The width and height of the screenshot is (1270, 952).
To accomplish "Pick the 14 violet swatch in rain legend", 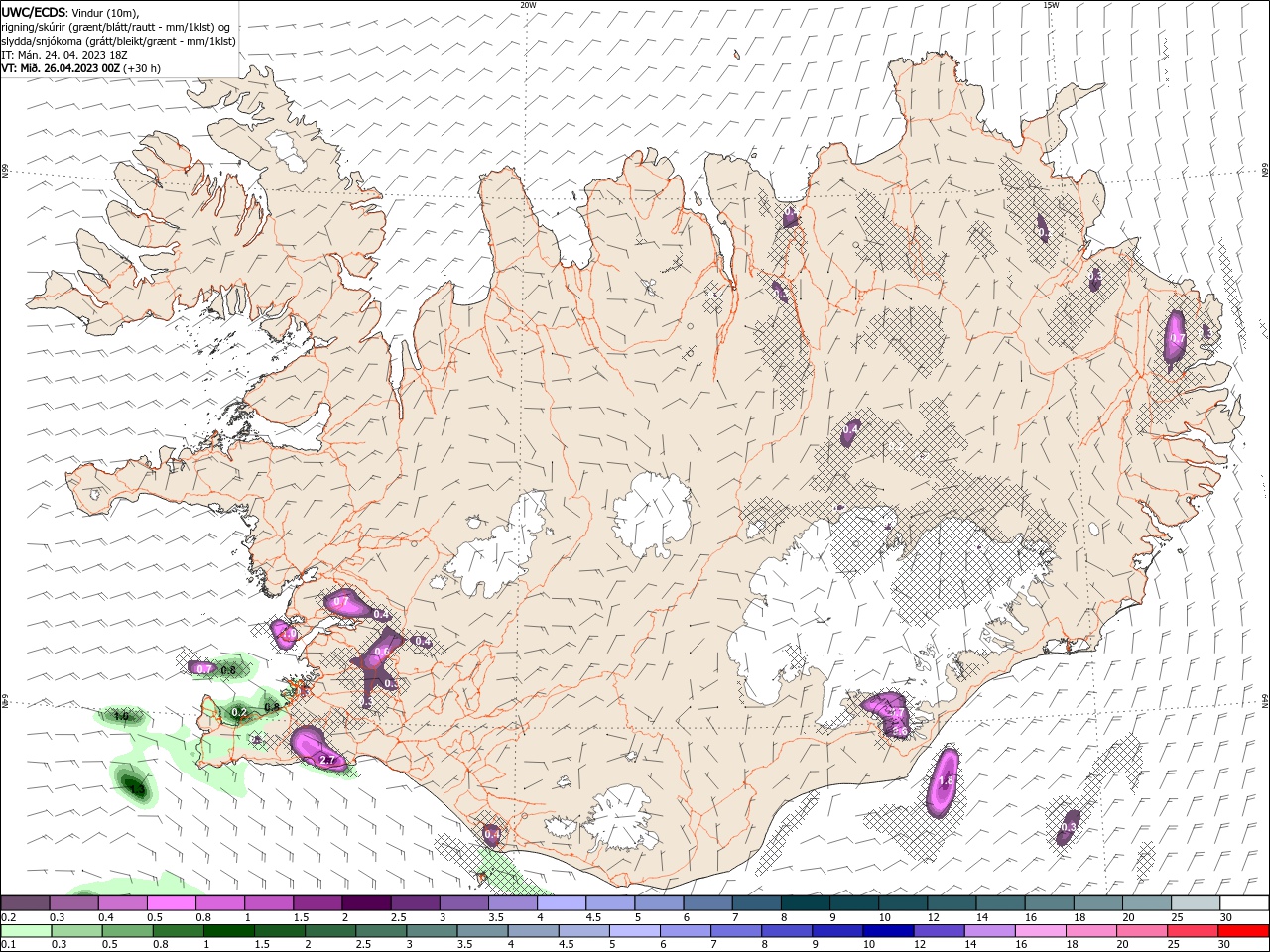I will [x=989, y=931].
